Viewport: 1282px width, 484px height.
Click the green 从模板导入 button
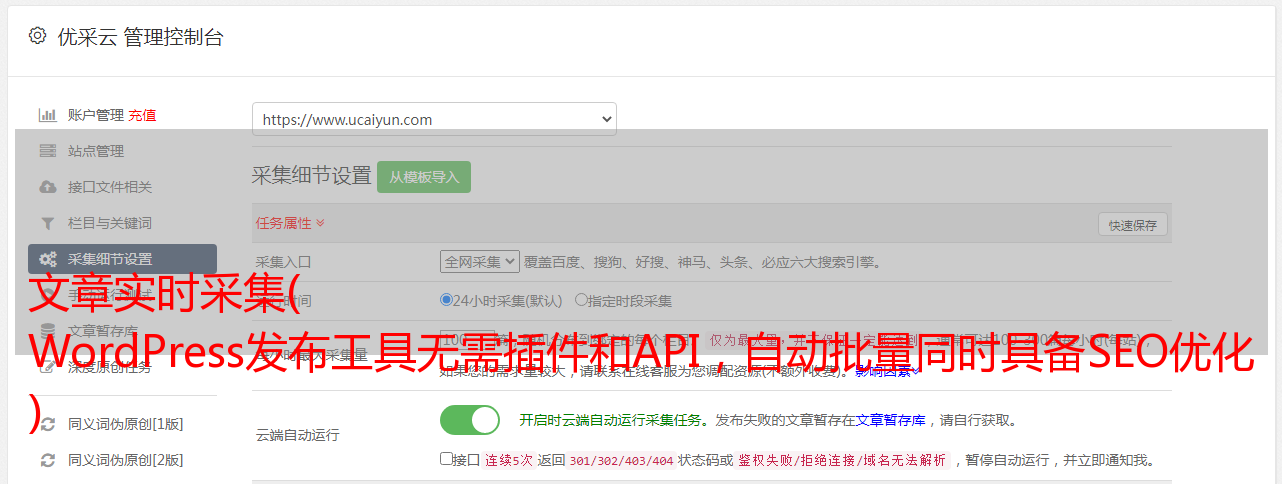(x=424, y=177)
